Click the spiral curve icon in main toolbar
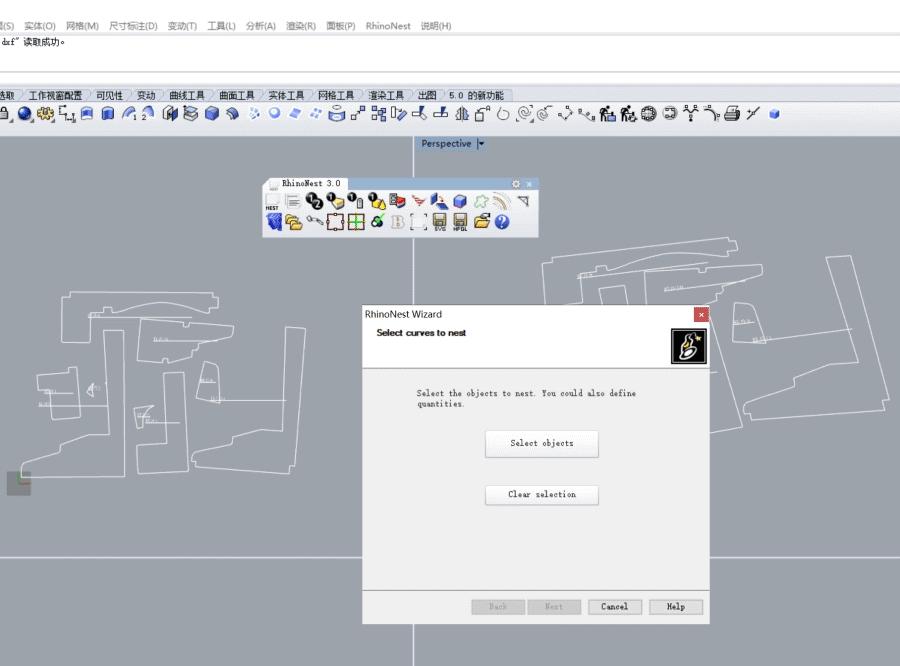900x666 pixels. click(523, 114)
